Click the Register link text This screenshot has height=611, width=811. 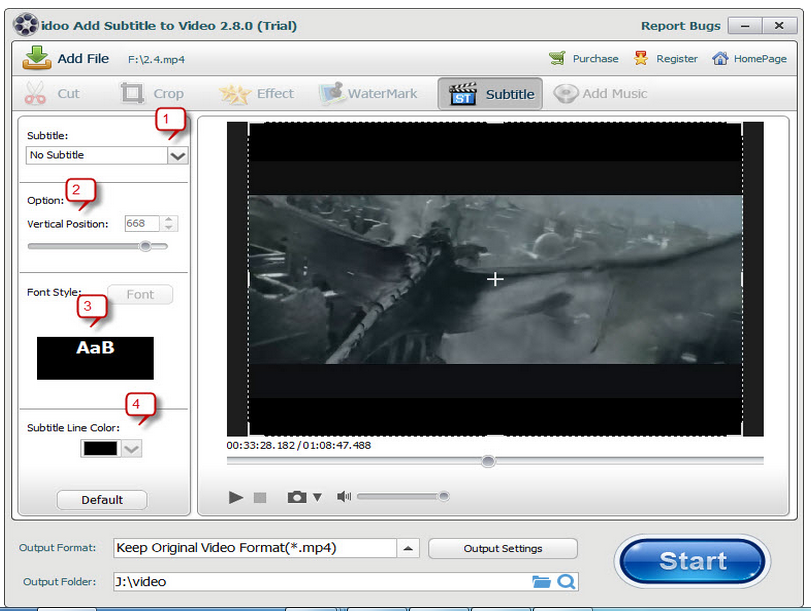tap(677, 58)
